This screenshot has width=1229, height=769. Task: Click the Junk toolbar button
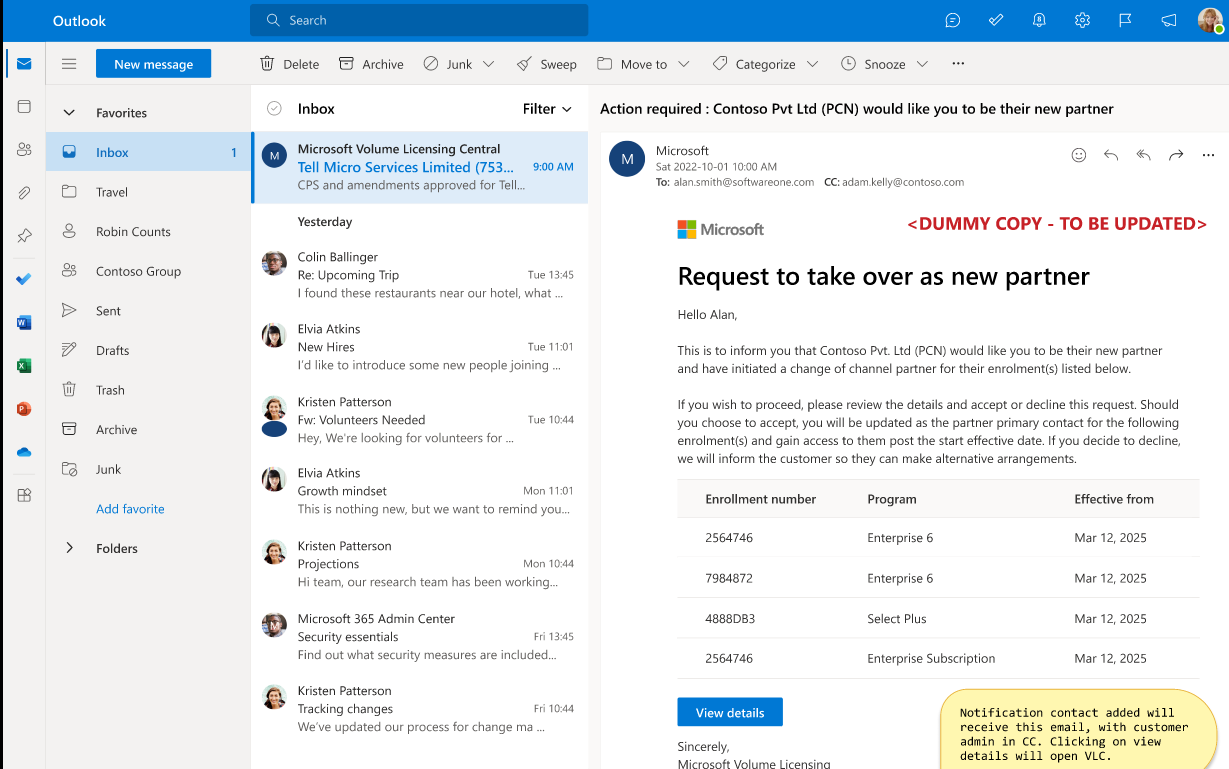click(447, 64)
